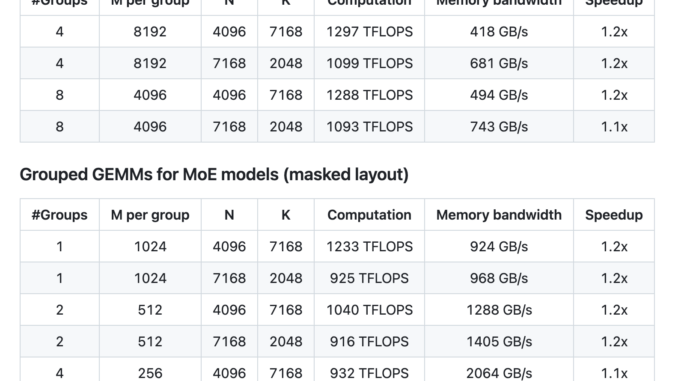Click the N value 4096 in the 1297 TFLOPS row
The height and width of the screenshot is (381, 678).
click(229, 32)
